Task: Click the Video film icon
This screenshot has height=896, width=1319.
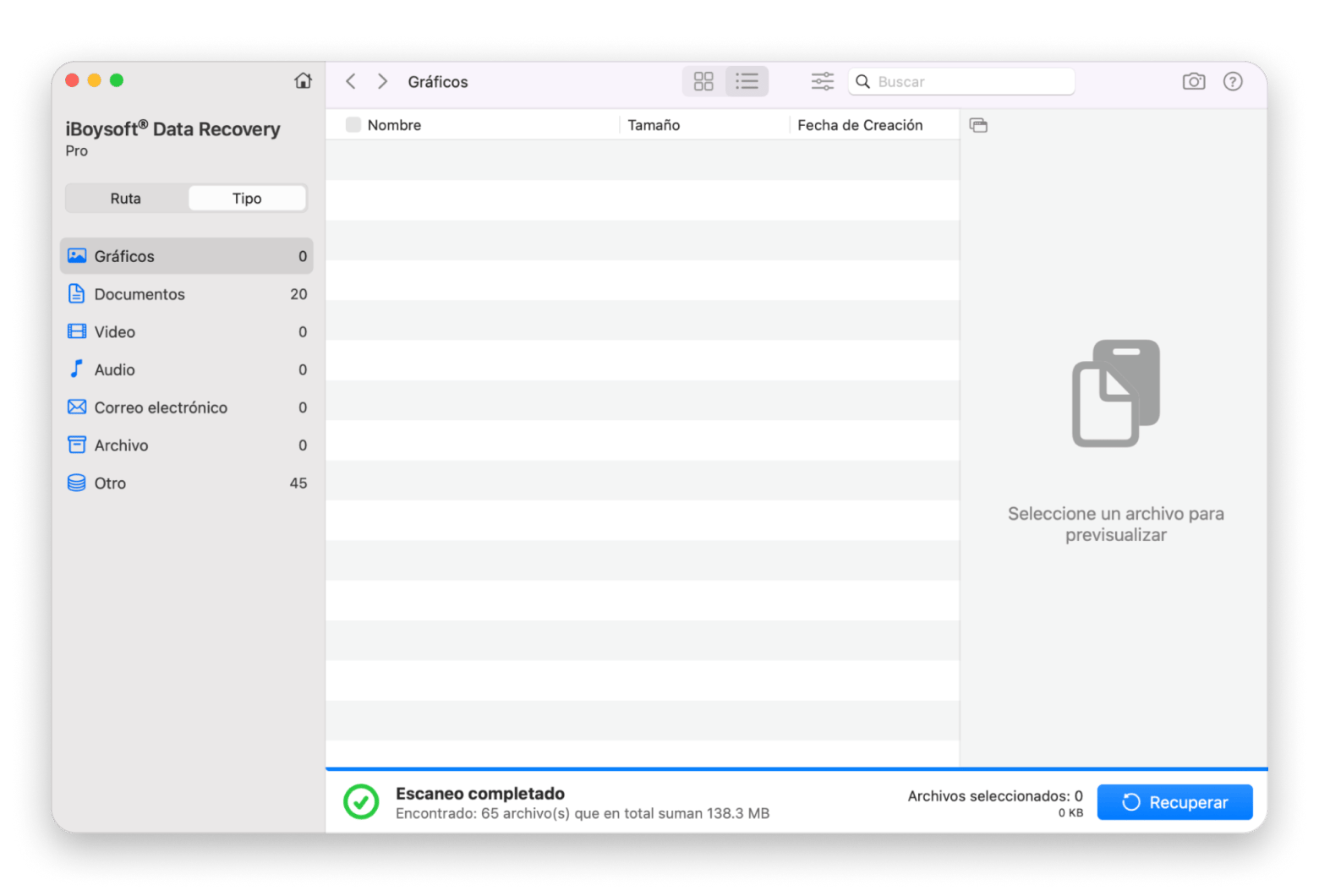Action: [77, 331]
